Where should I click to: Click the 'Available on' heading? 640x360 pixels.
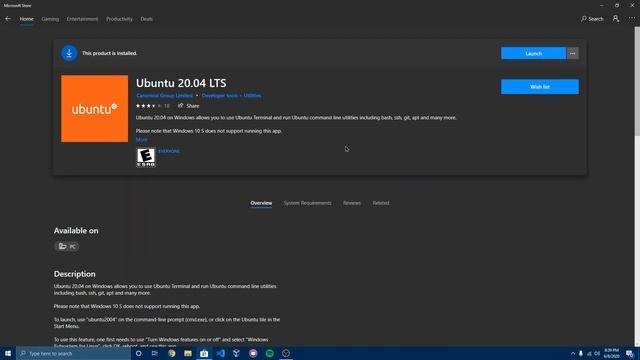pyautogui.click(x=76, y=231)
